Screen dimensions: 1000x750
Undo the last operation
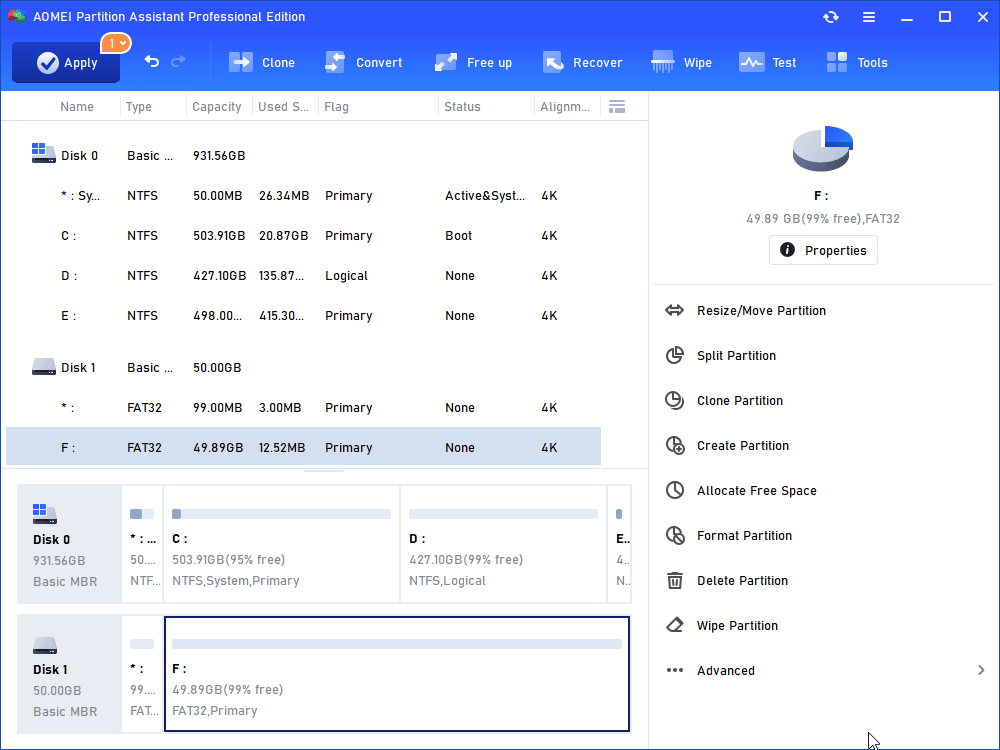tap(152, 61)
